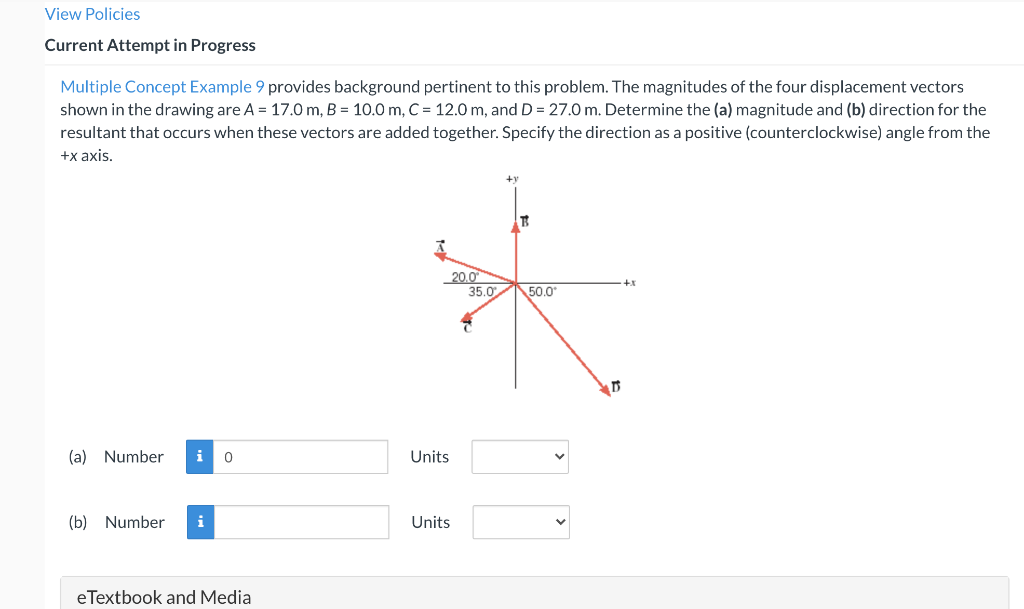This screenshot has height=609, width=1024.
Task: Open the Units dropdown for part (b)
Action: (x=520, y=521)
